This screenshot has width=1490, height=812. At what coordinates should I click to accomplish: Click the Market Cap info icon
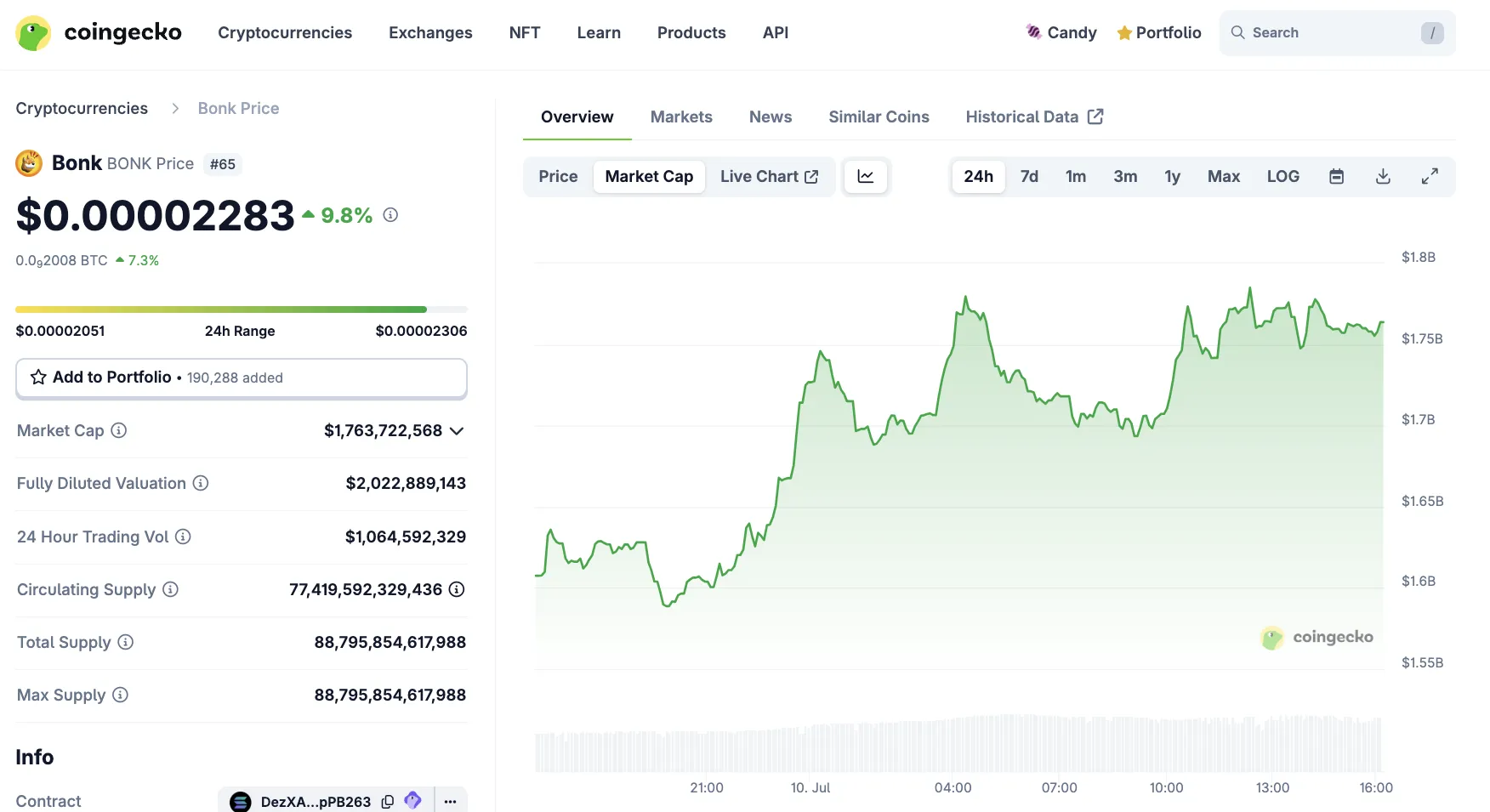tap(119, 430)
